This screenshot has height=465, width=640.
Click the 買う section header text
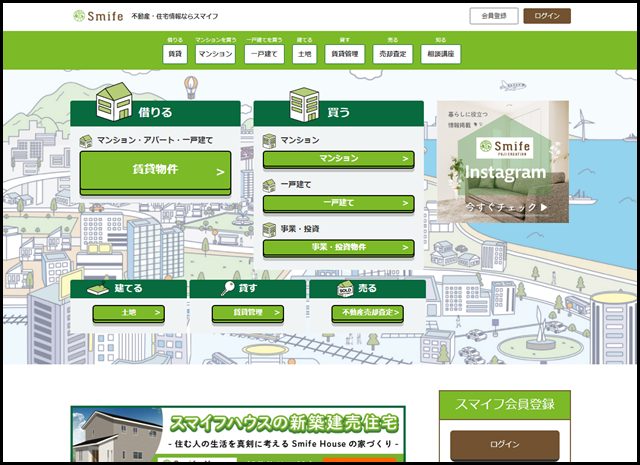338,112
